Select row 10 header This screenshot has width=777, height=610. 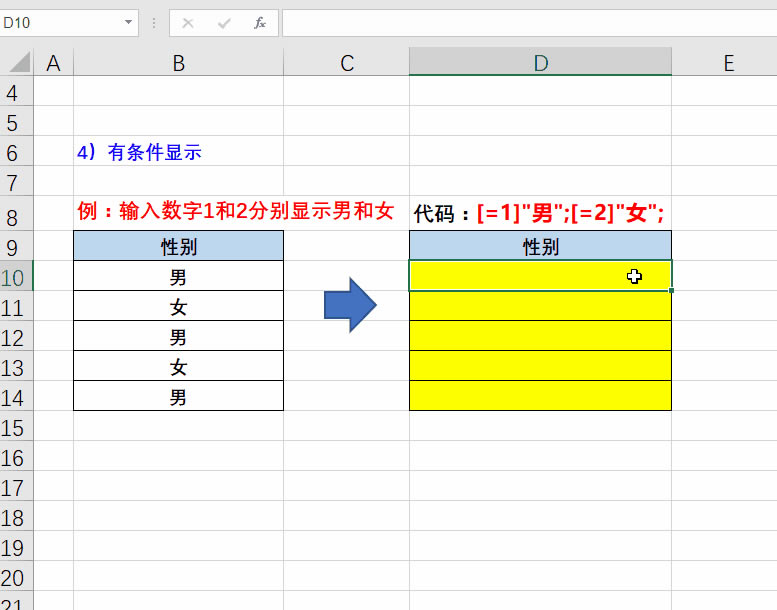tap(16, 277)
